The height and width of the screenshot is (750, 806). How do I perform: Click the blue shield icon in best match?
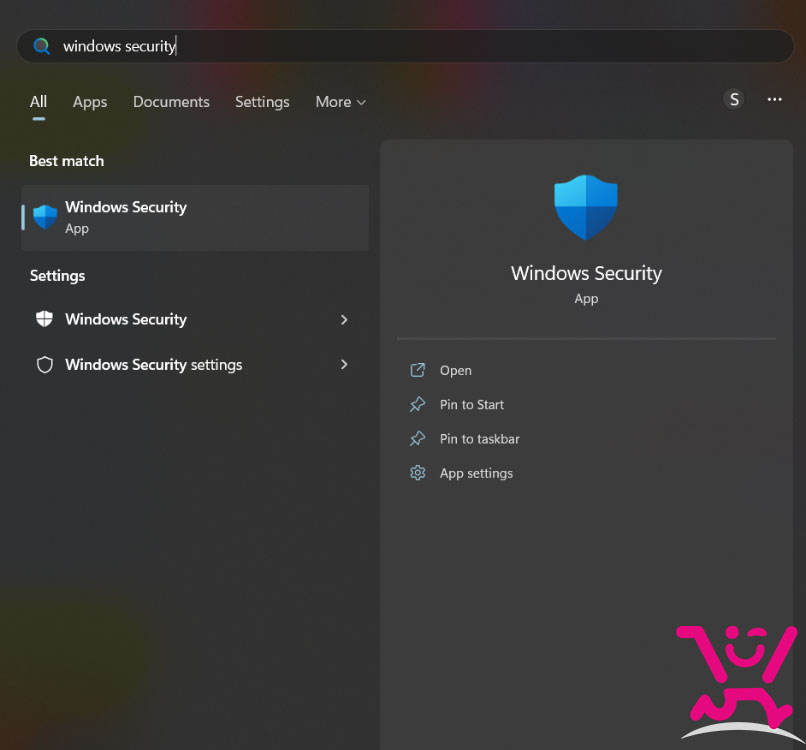point(45,217)
